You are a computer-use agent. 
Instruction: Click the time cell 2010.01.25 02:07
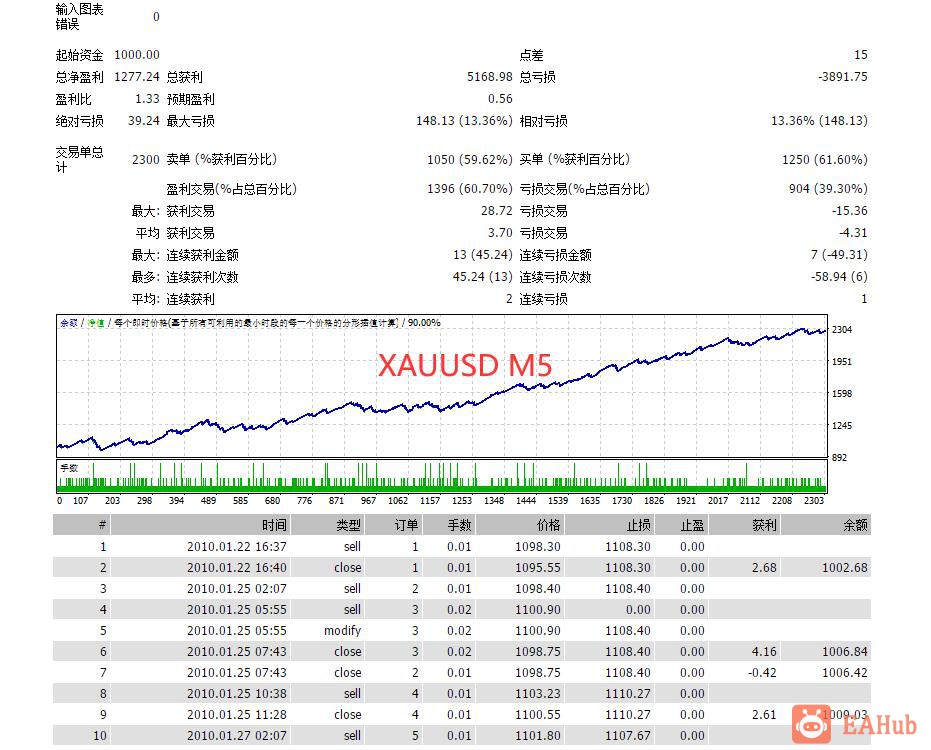237,588
